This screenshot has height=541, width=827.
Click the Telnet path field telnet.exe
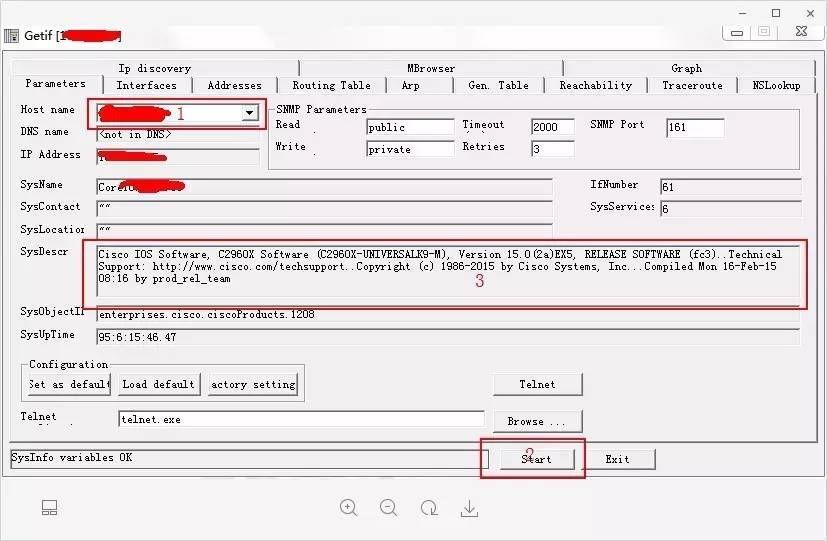301,419
